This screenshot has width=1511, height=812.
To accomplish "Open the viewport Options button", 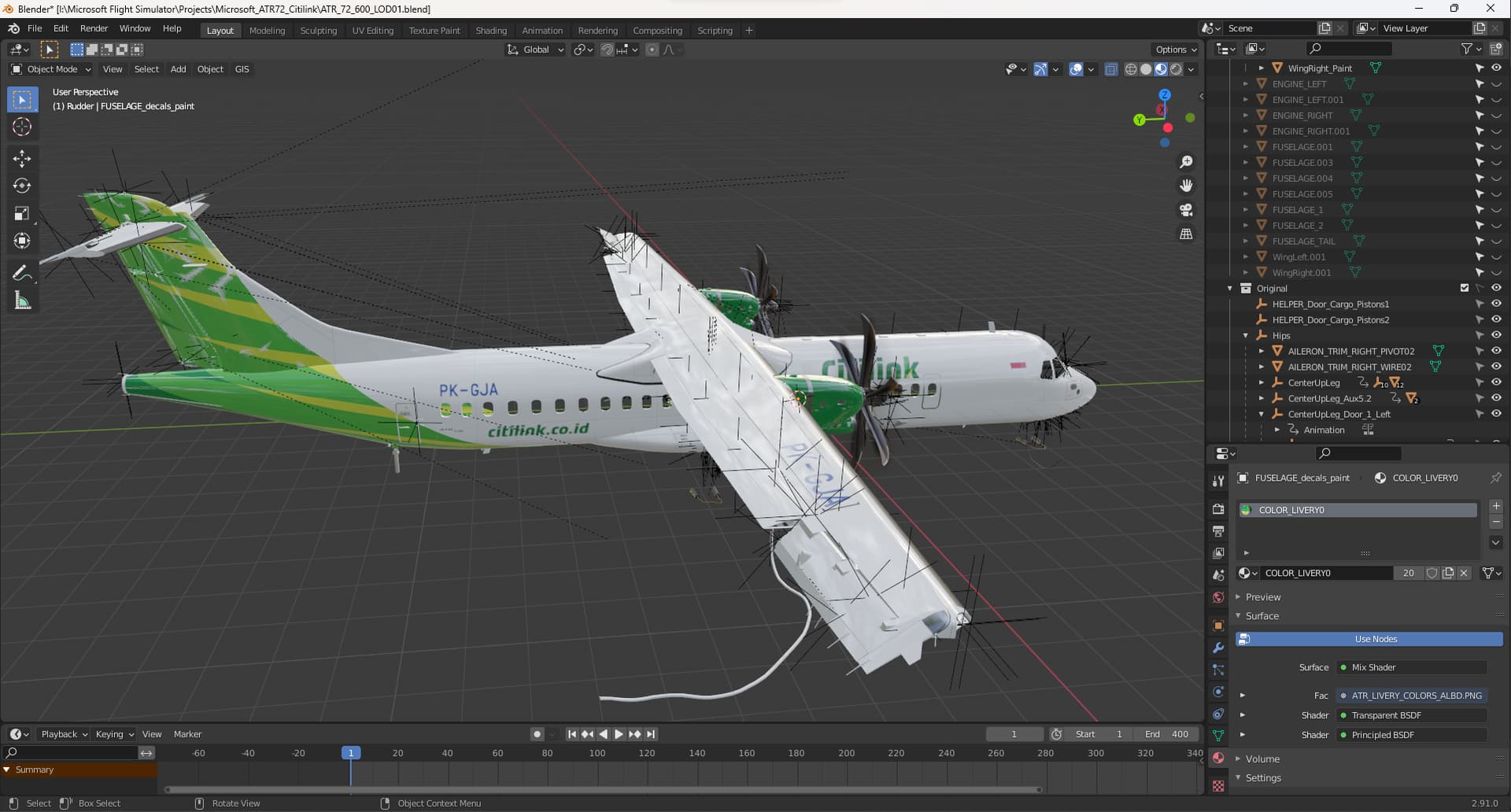I will (x=1176, y=50).
